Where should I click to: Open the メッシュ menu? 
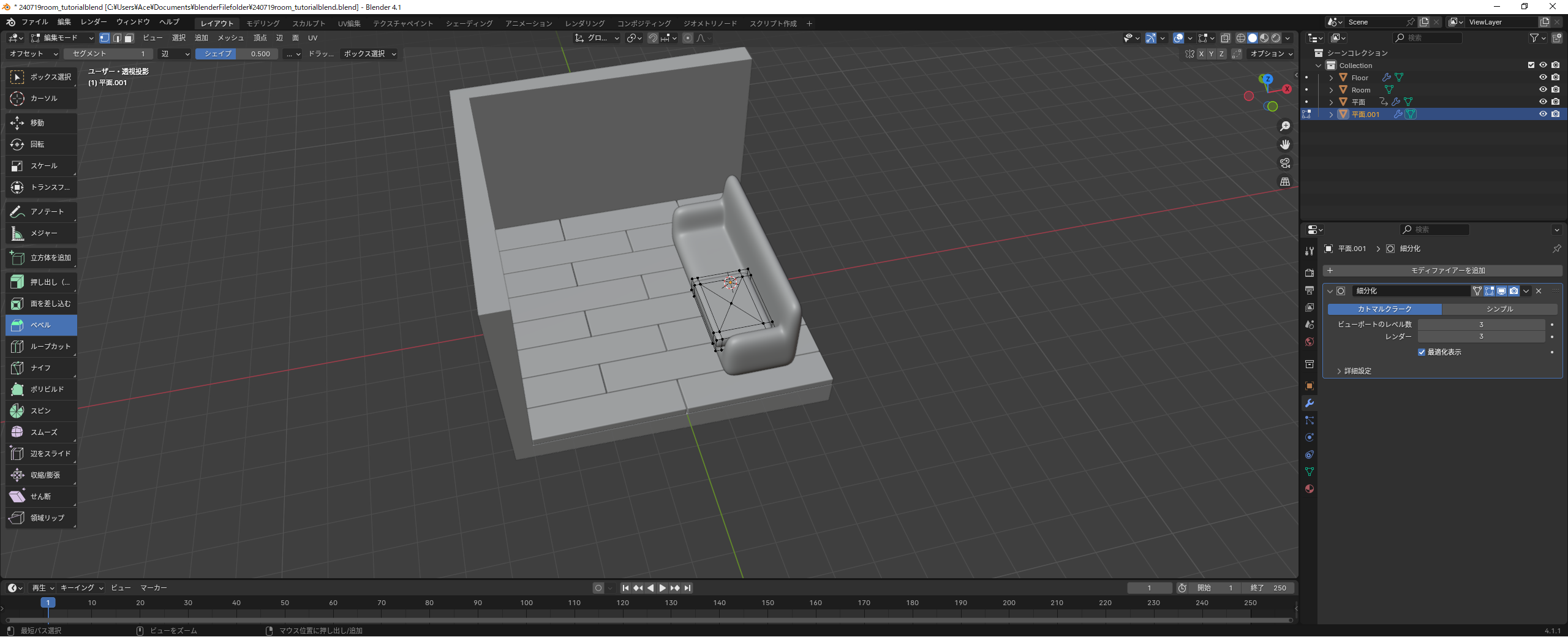(230, 38)
